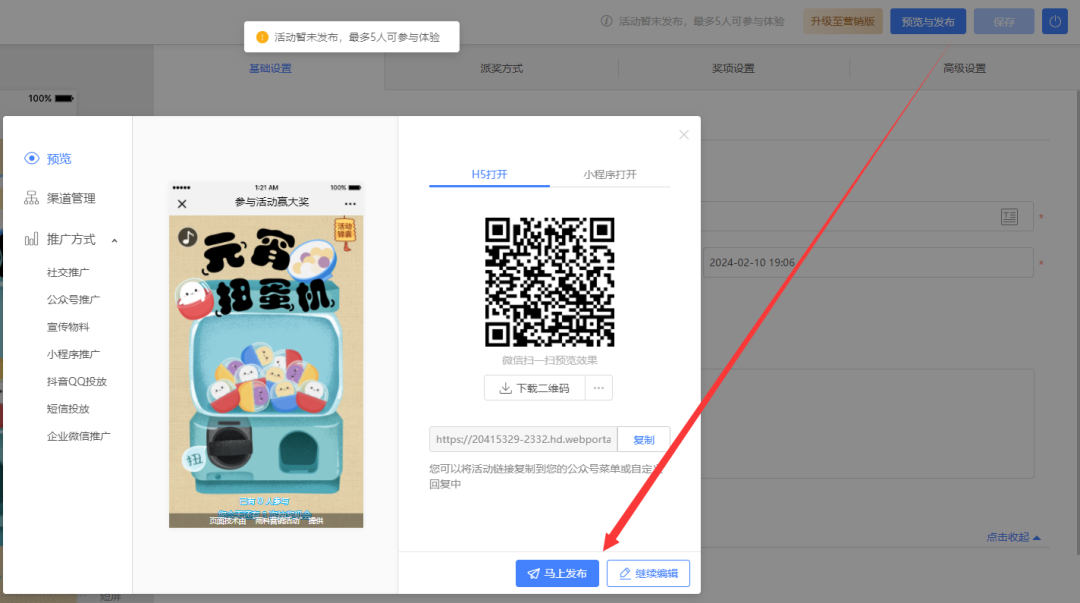The image size is (1080, 603).
Task: Click the power icon button in top bar
Action: pos(1054,21)
